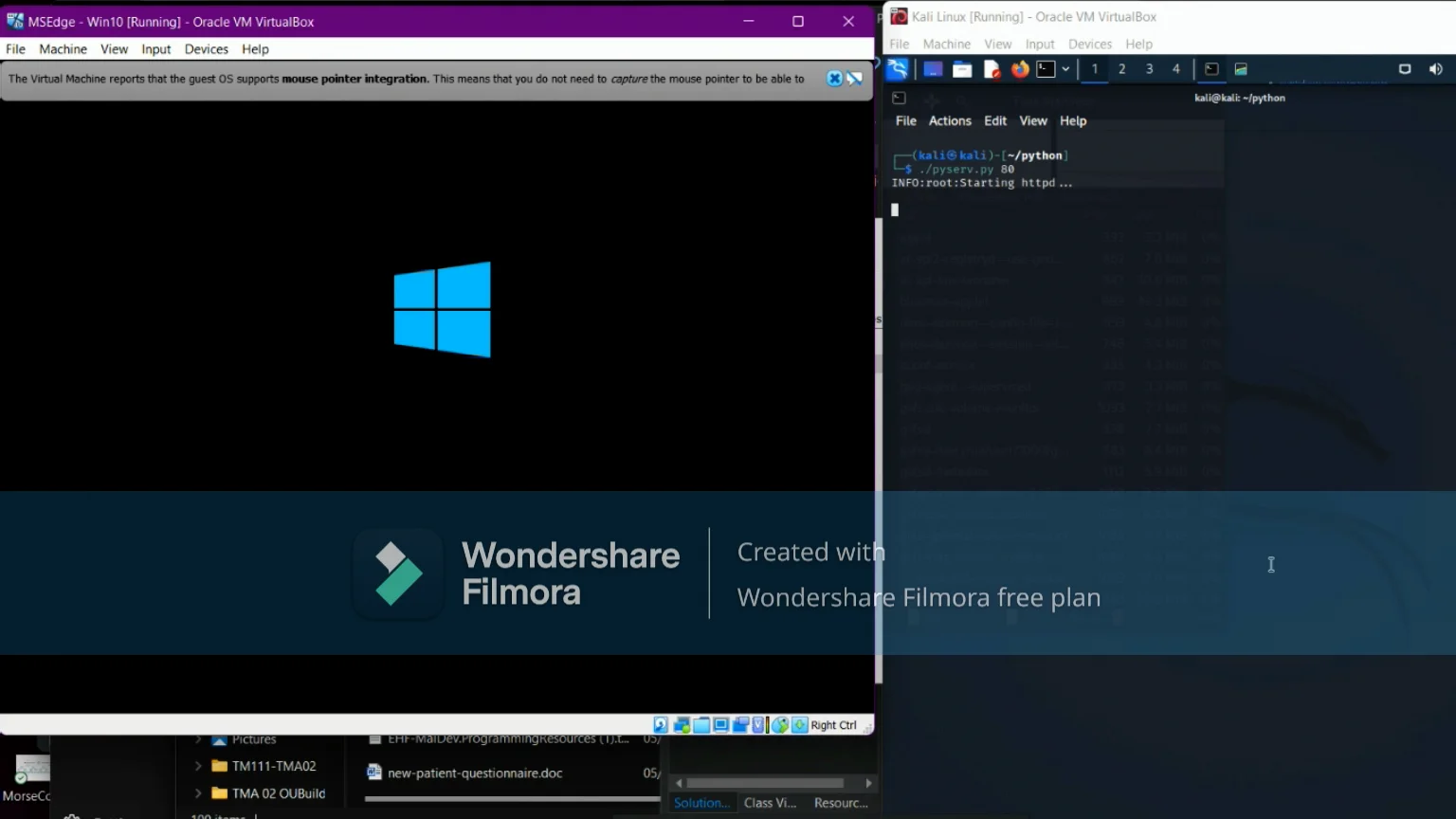The image size is (1456, 819).
Task: Select the TMA 02 OUBuild folder
Action: [x=269, y=793]
